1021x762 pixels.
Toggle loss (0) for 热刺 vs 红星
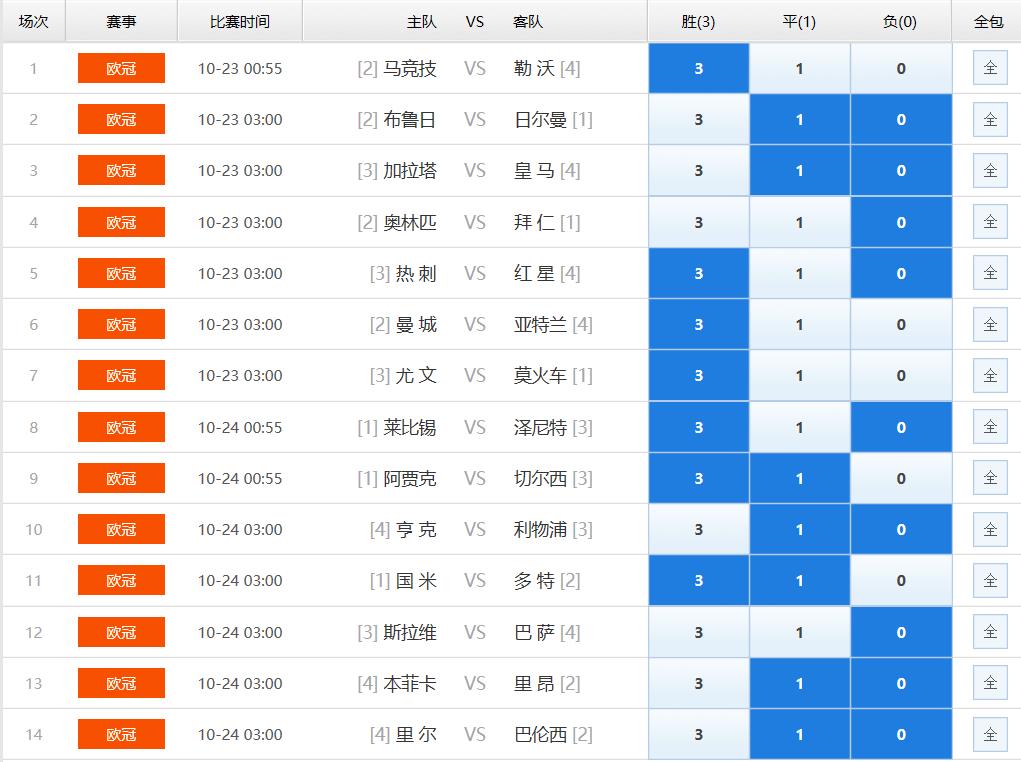tap(901, 274)
